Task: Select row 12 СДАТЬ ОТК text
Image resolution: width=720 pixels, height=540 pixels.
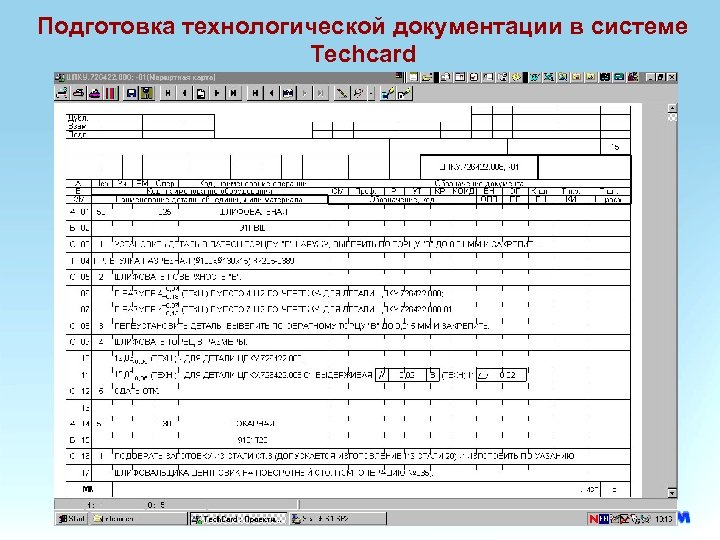Action: [x=136, y=391]
